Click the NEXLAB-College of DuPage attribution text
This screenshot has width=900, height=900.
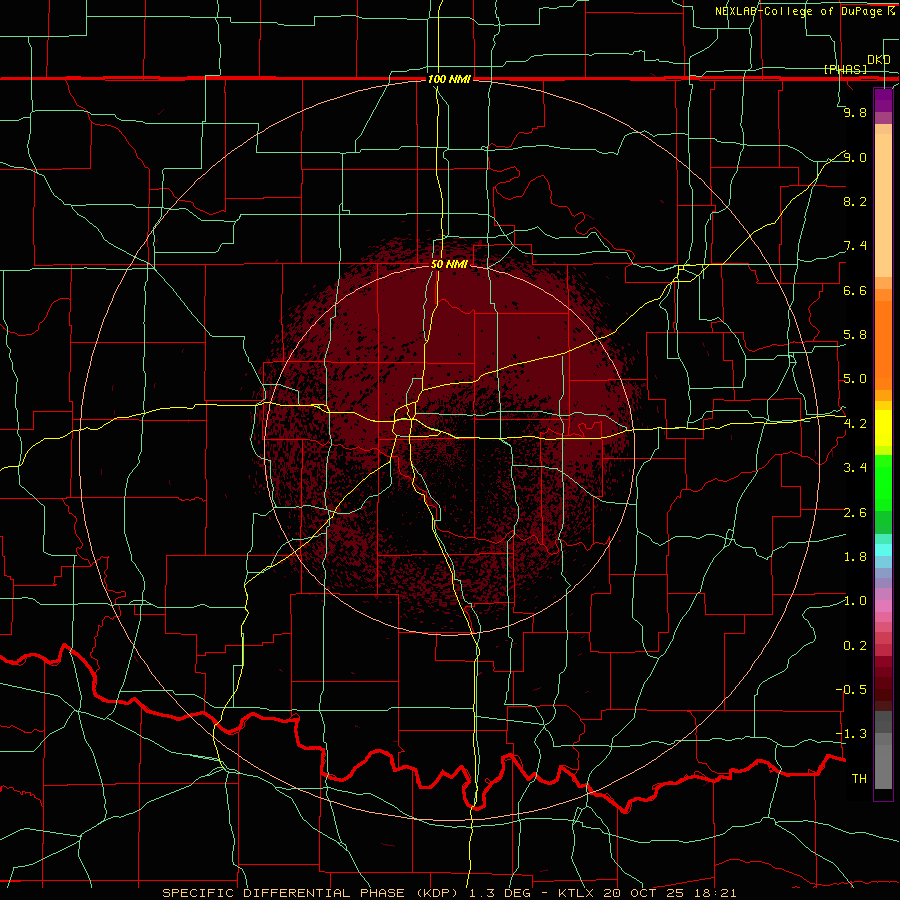click(x=800, y=11)
